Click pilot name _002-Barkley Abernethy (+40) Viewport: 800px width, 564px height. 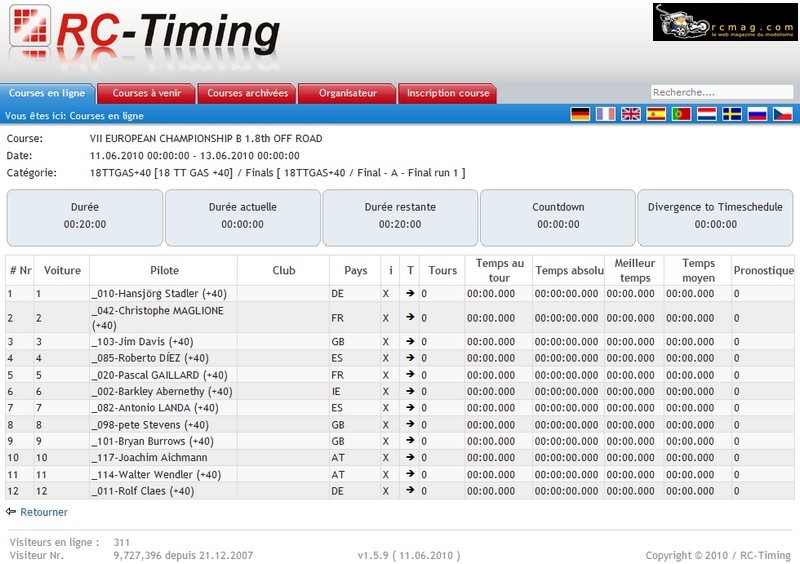pyautogui.click(x=162, y=391)
